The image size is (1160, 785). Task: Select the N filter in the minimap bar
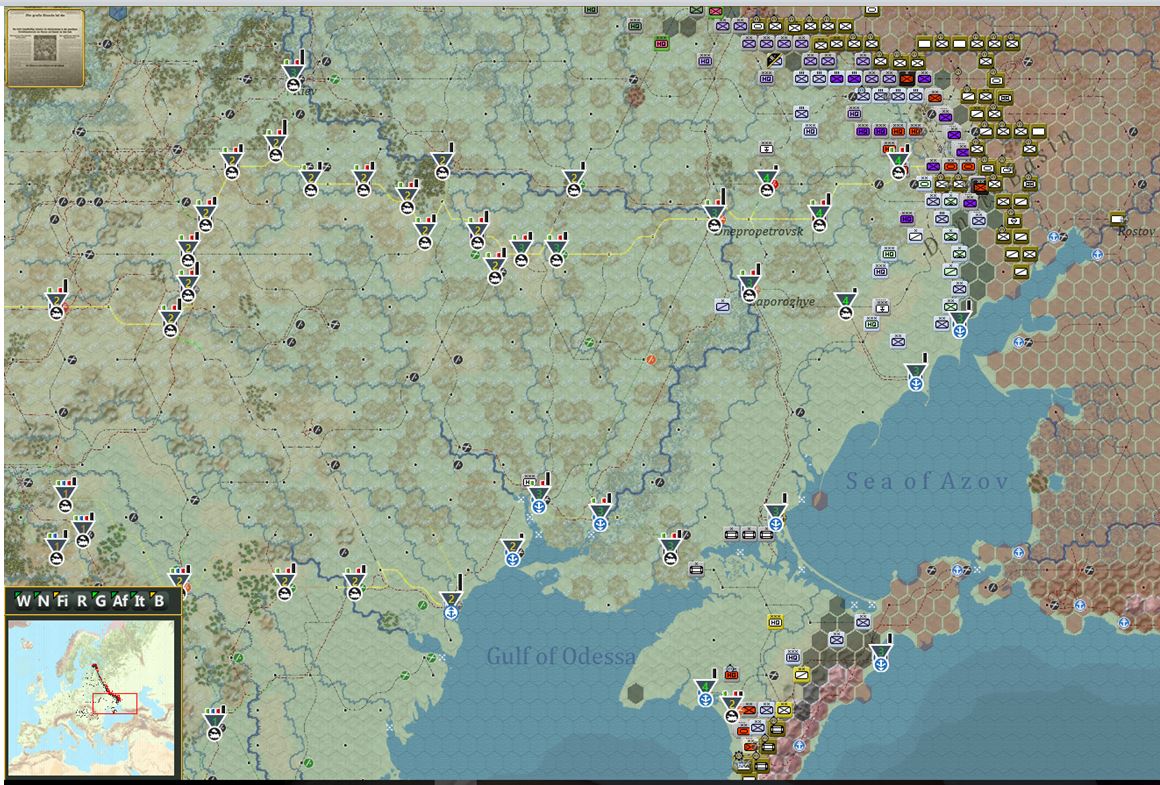43,600
